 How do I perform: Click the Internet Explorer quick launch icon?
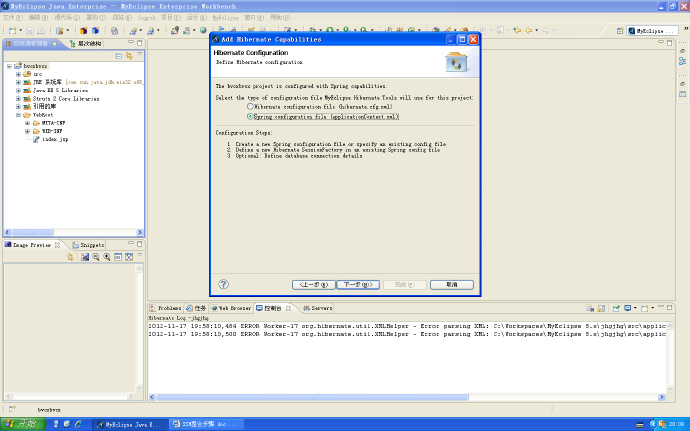click(x=79, y=424)
